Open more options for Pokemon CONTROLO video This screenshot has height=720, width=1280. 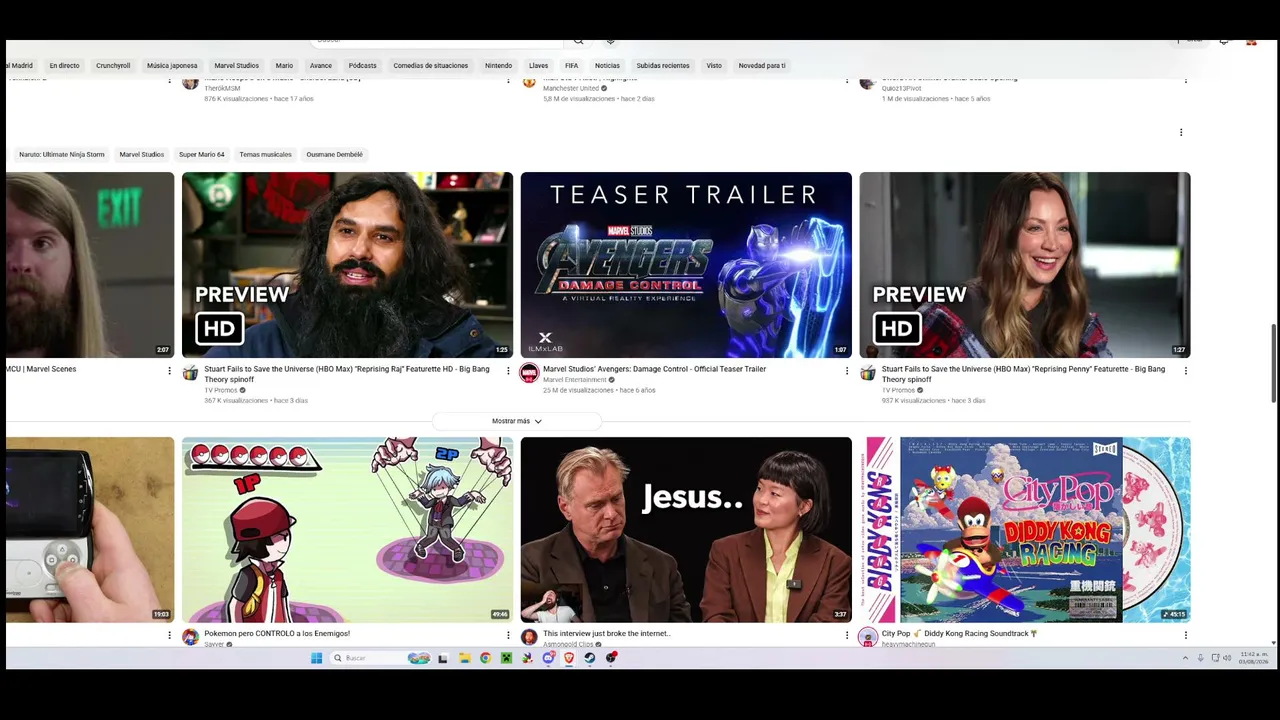pos(508,635)
